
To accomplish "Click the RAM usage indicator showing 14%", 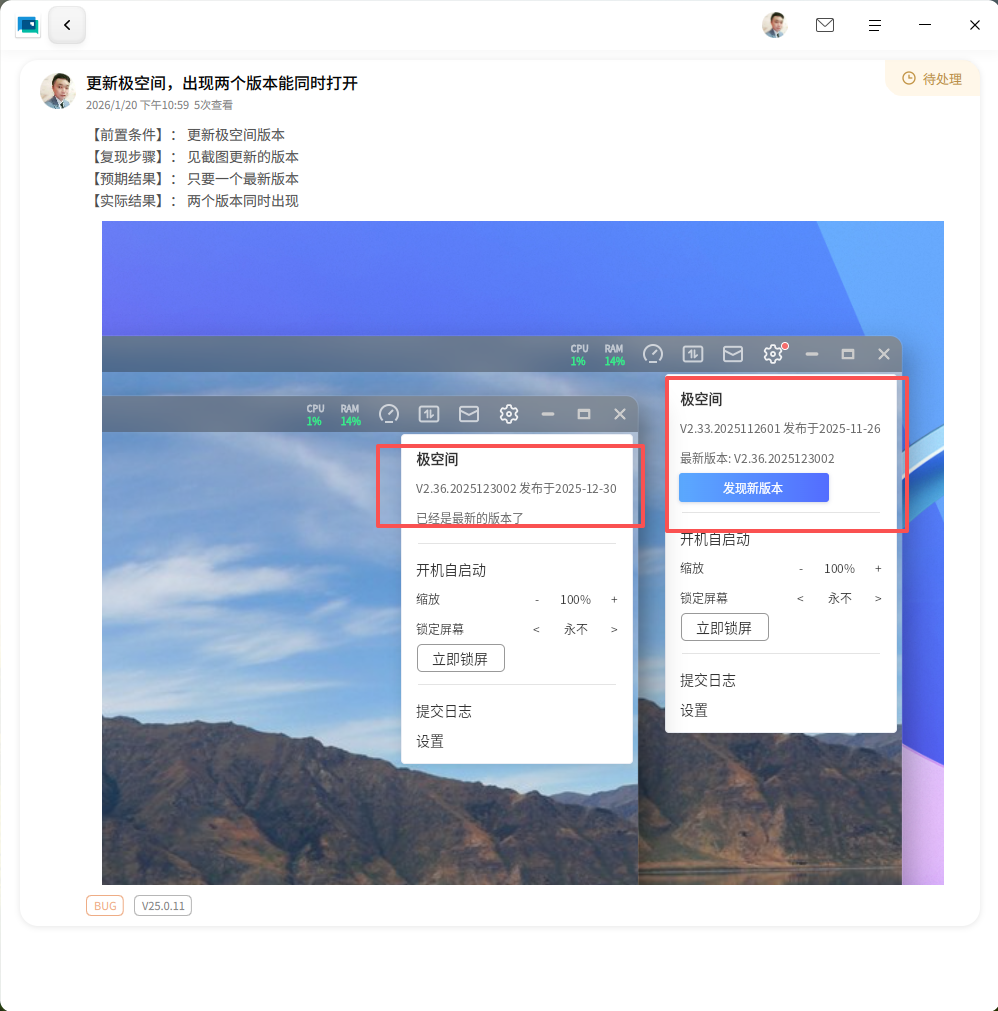I will click(613, 354).
